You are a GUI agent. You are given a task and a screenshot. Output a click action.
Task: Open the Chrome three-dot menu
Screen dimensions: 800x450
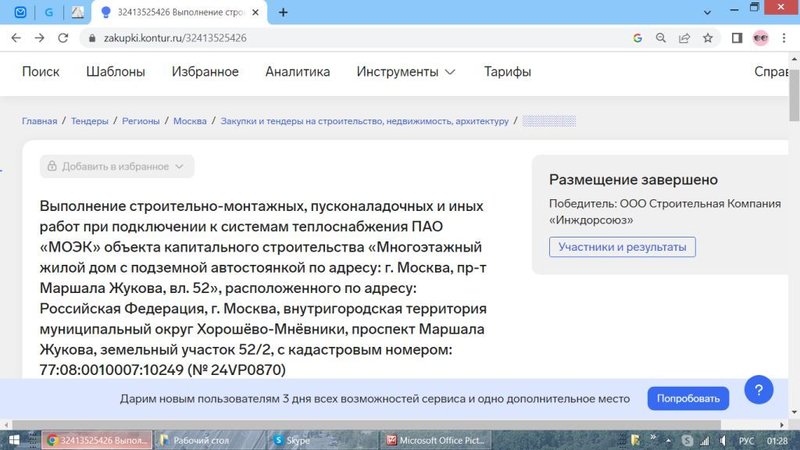tap(784, 38)
